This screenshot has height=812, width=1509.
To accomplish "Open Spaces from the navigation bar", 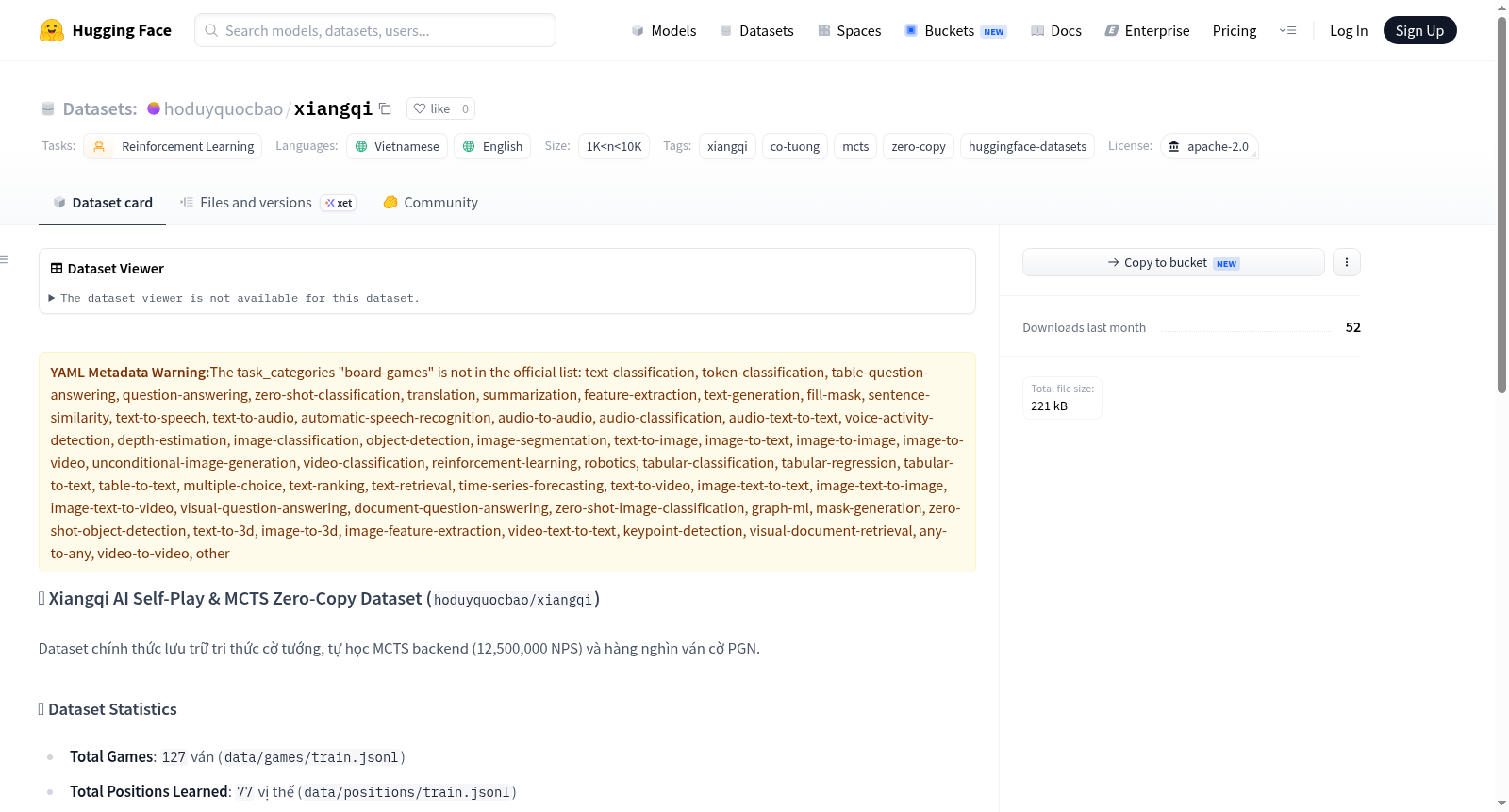I will 850,30.
